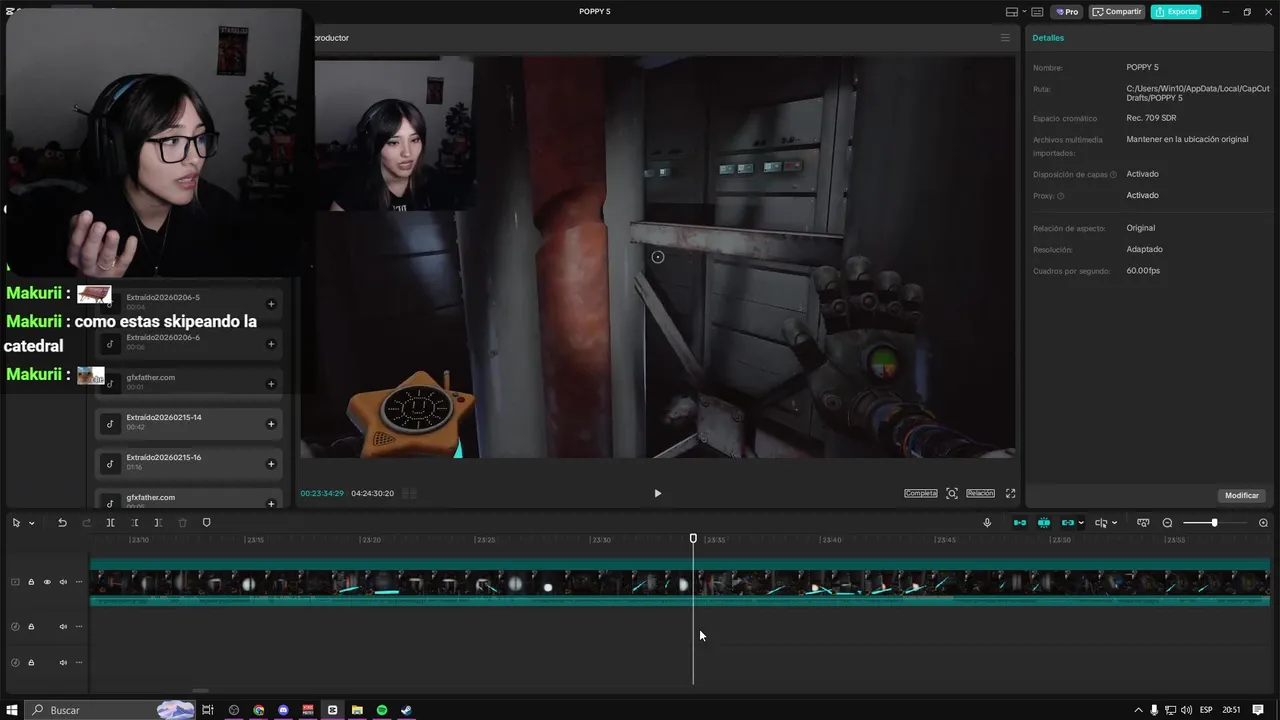The width and height of the screenshot is (1280, 720).
Task: Open Windows Start menu
Action: click(13, 710)
